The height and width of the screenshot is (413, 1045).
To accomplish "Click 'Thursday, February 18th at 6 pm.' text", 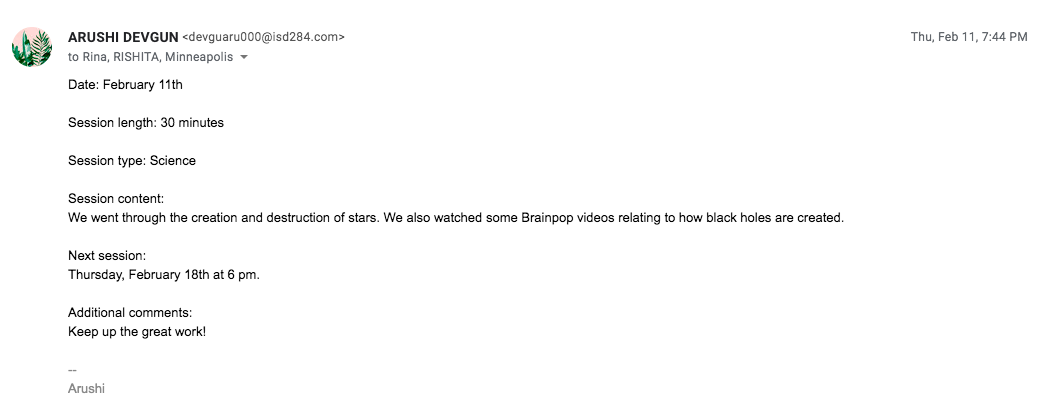I will 163,274.
